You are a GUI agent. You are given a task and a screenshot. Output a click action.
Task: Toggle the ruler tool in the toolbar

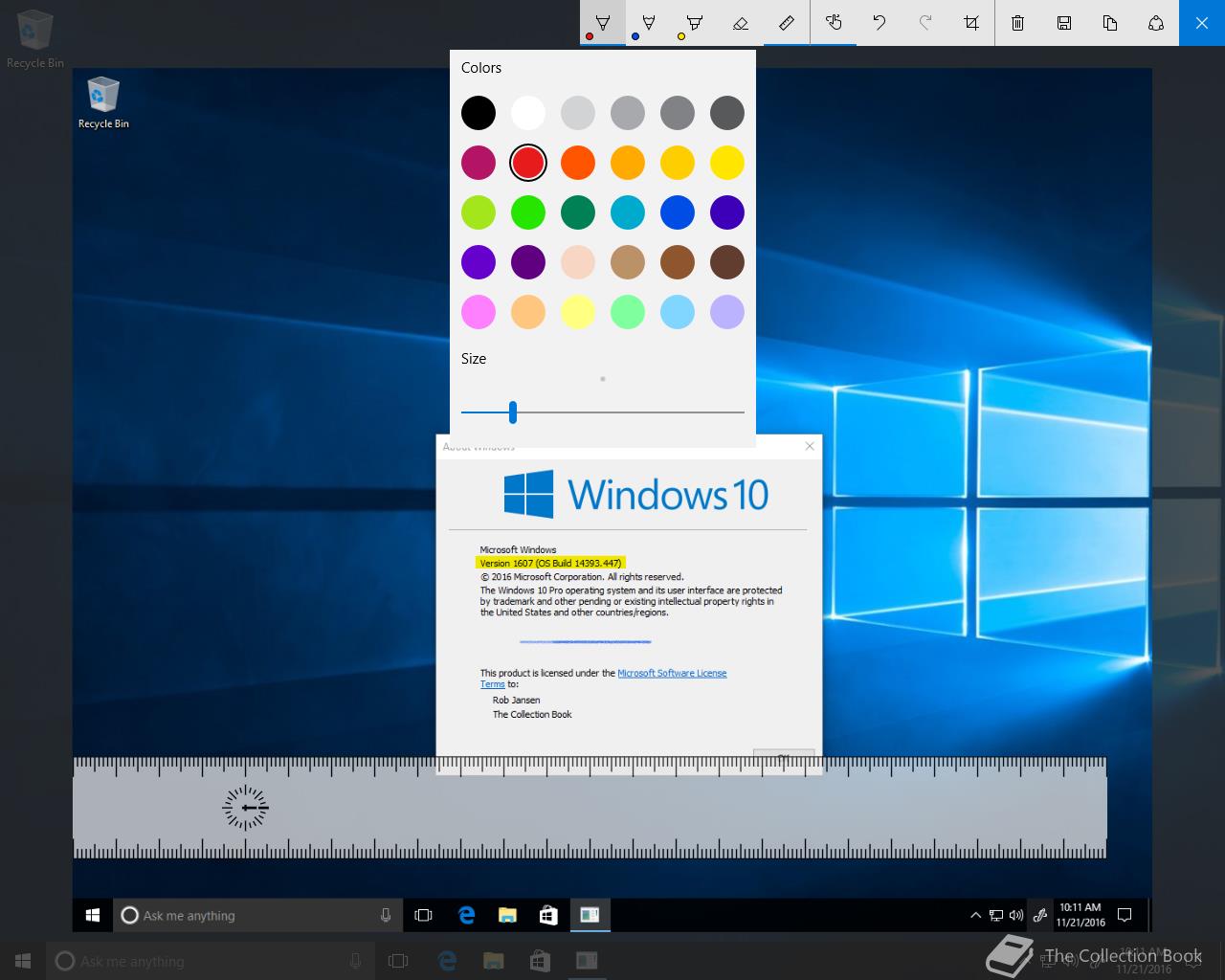787,23
